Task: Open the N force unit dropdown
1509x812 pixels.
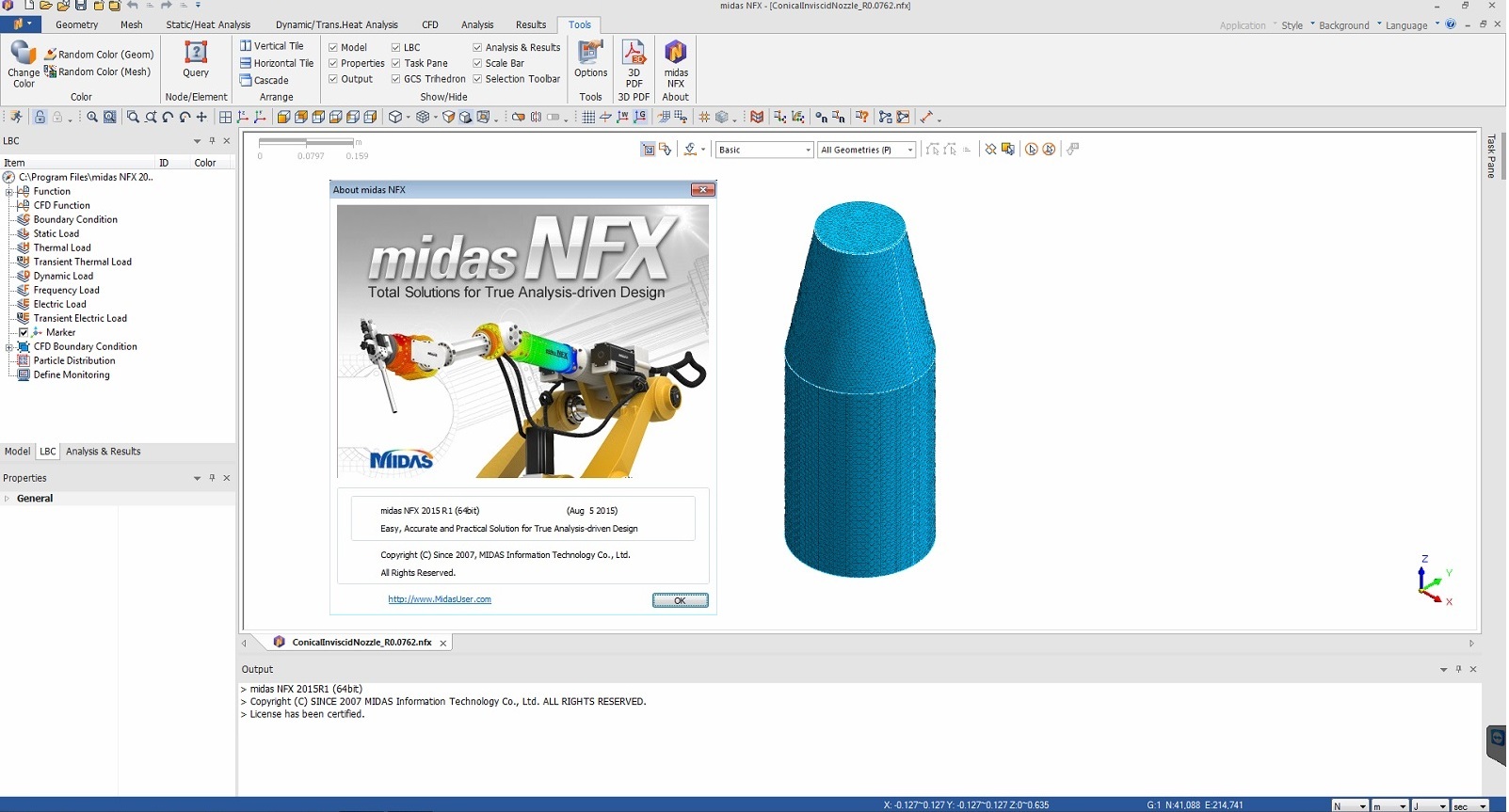Action: 1350,805
